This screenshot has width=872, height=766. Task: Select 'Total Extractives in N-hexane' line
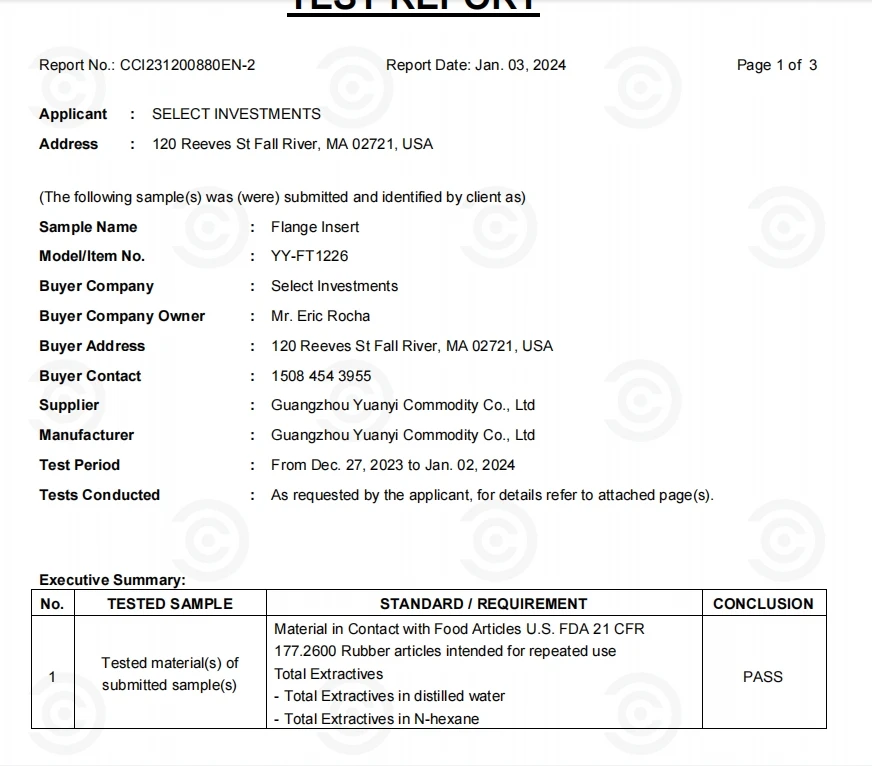(x=376, y=719)
